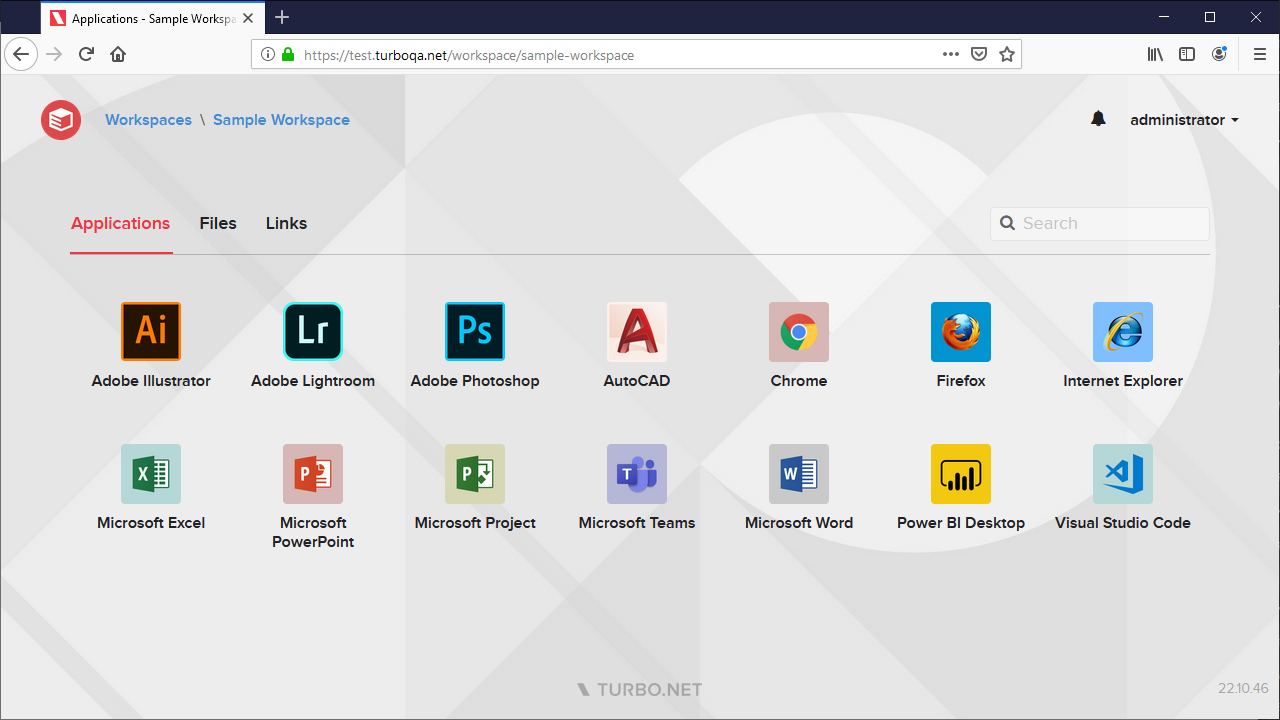Reload the page
The image size is (1280, 720).
pyautogui.click(x=86, y=54)
